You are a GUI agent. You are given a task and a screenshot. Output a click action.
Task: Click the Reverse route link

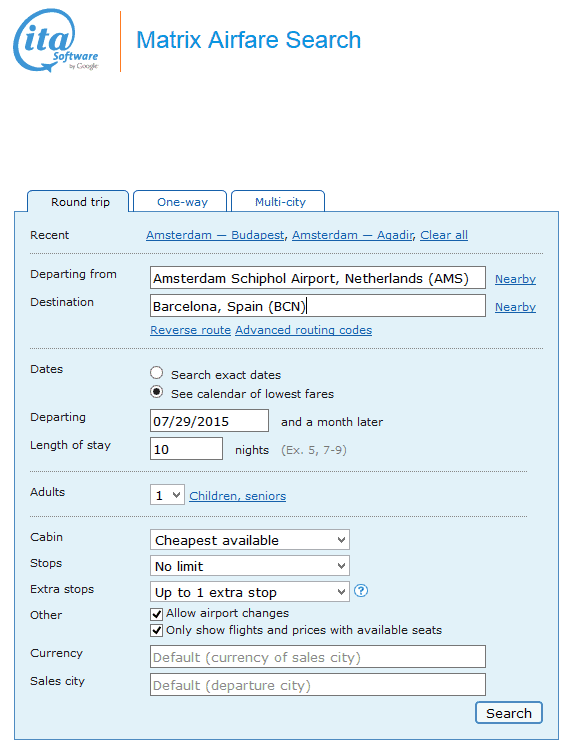pos(191,330)
